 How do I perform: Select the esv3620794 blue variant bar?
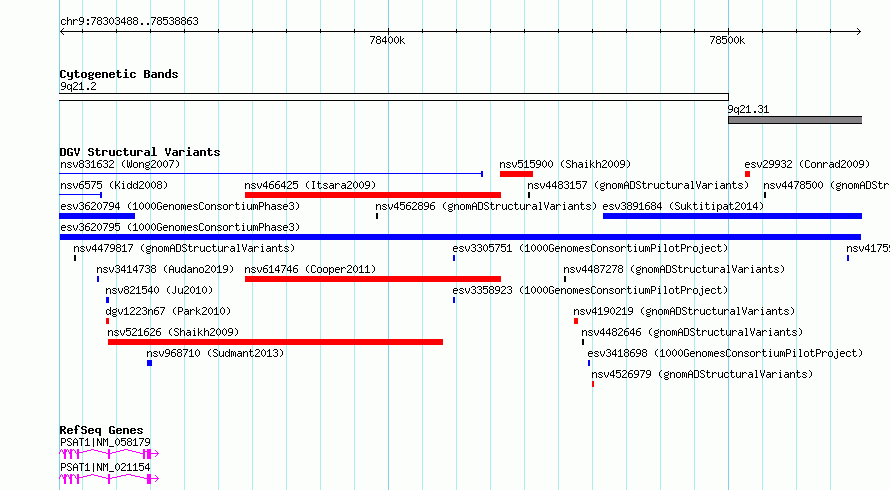(x=97, y=216)
